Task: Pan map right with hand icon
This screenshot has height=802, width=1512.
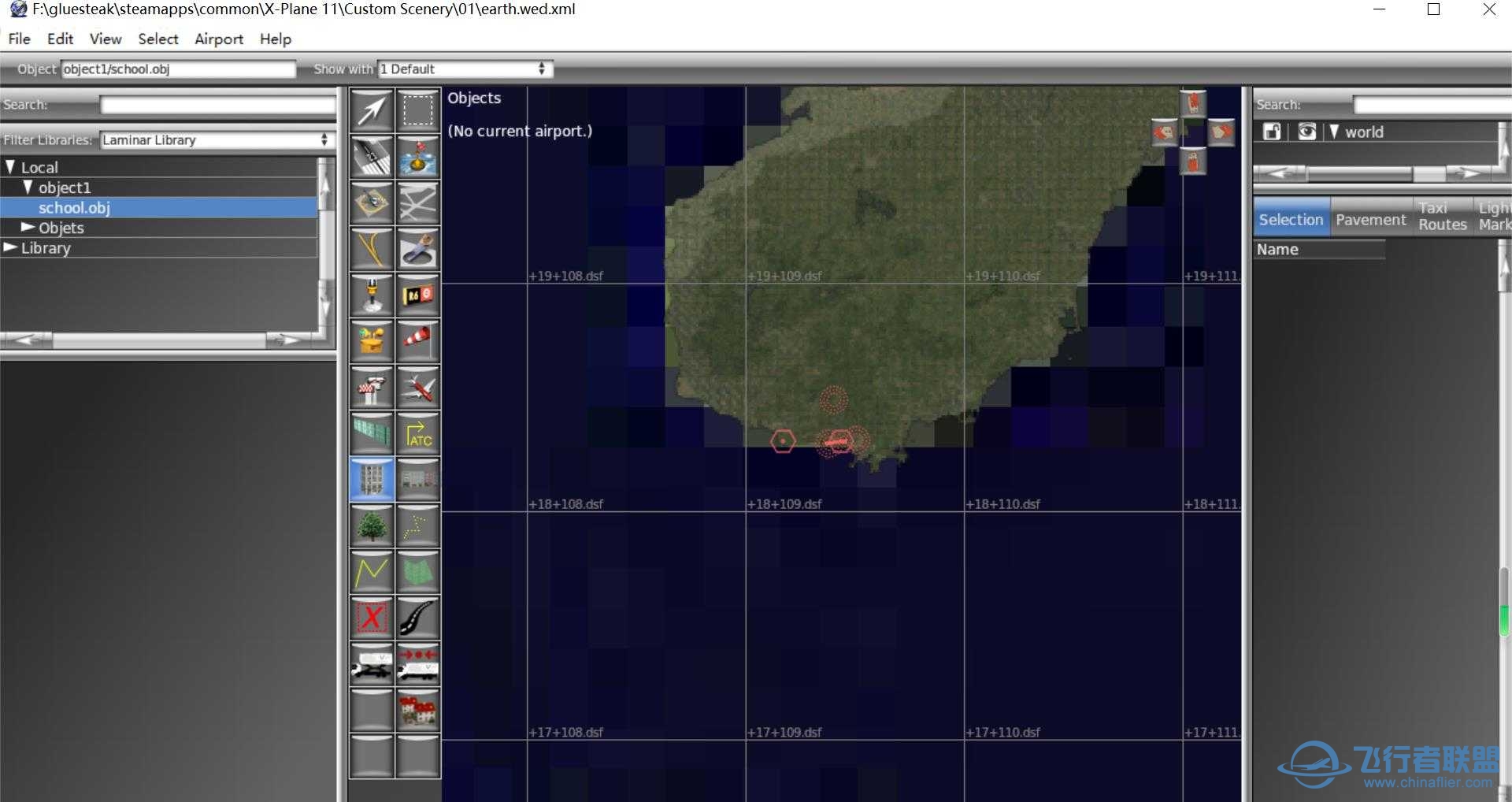Action: tap(1221, 132)
